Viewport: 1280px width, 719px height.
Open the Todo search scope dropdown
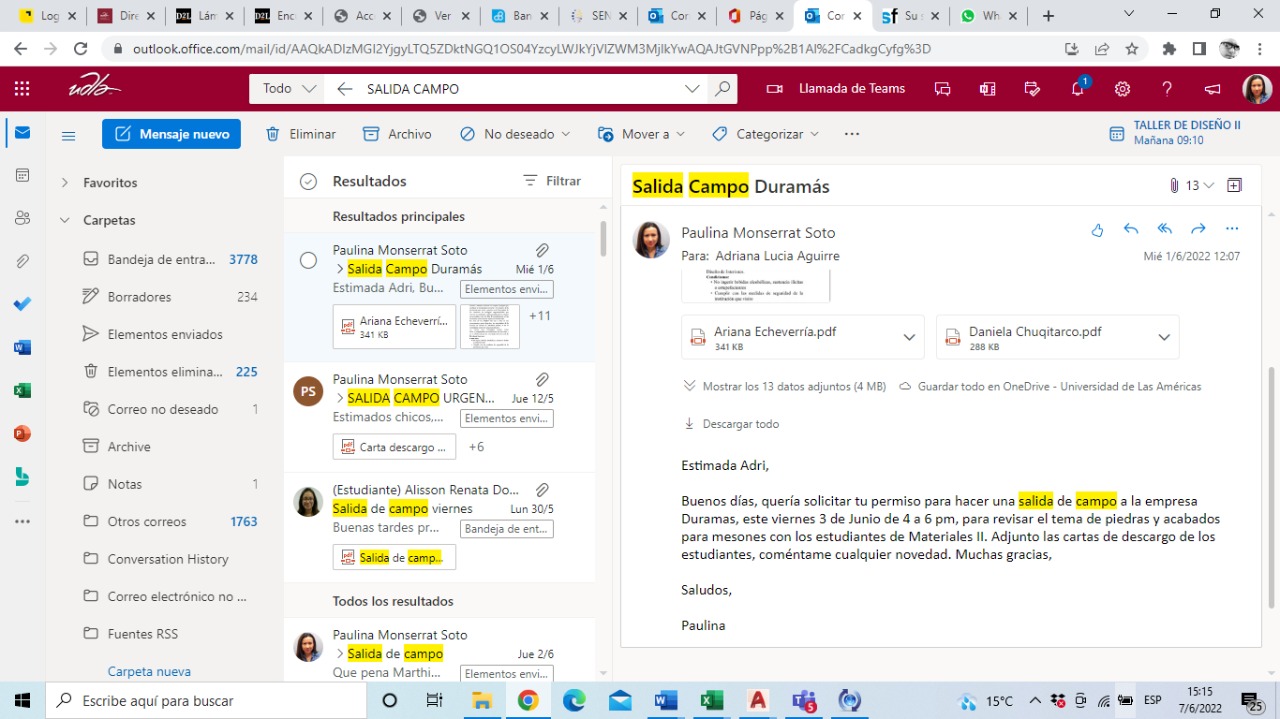[288, 89]
